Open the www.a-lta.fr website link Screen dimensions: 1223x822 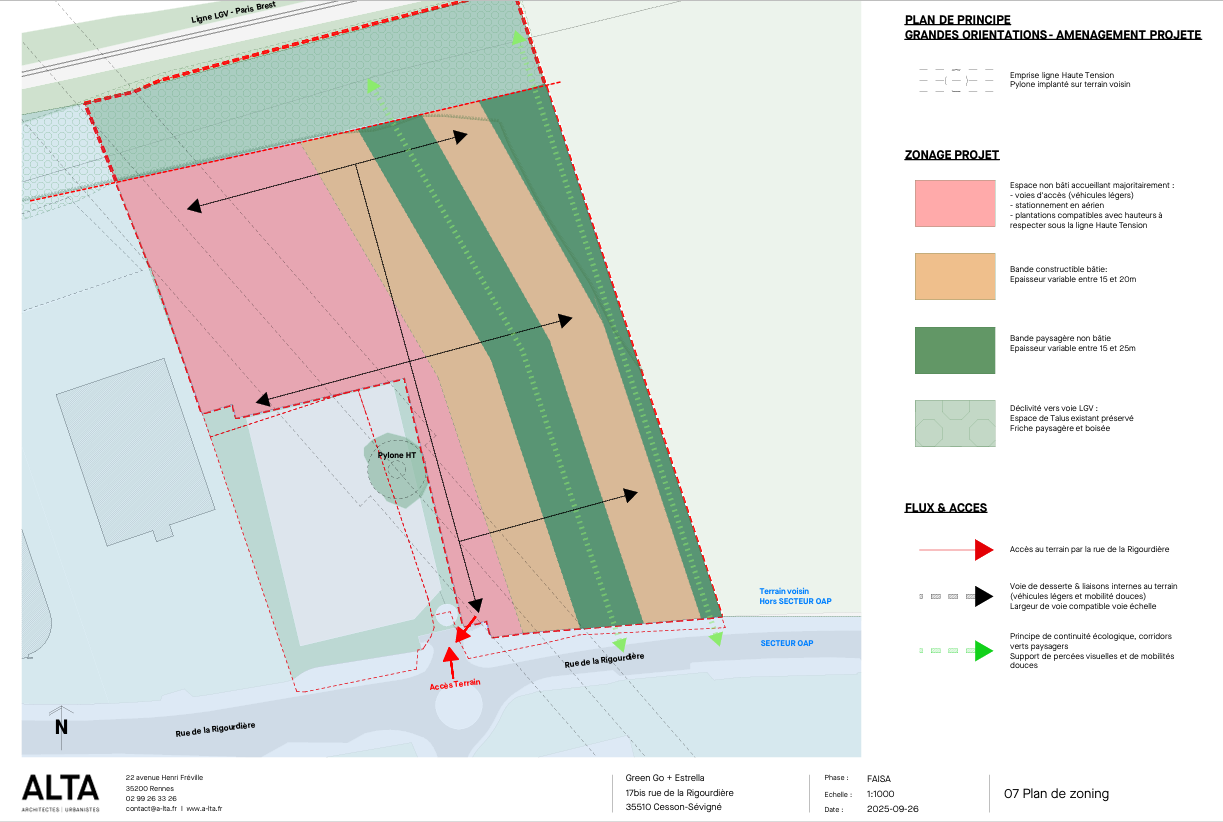[203, 808]
